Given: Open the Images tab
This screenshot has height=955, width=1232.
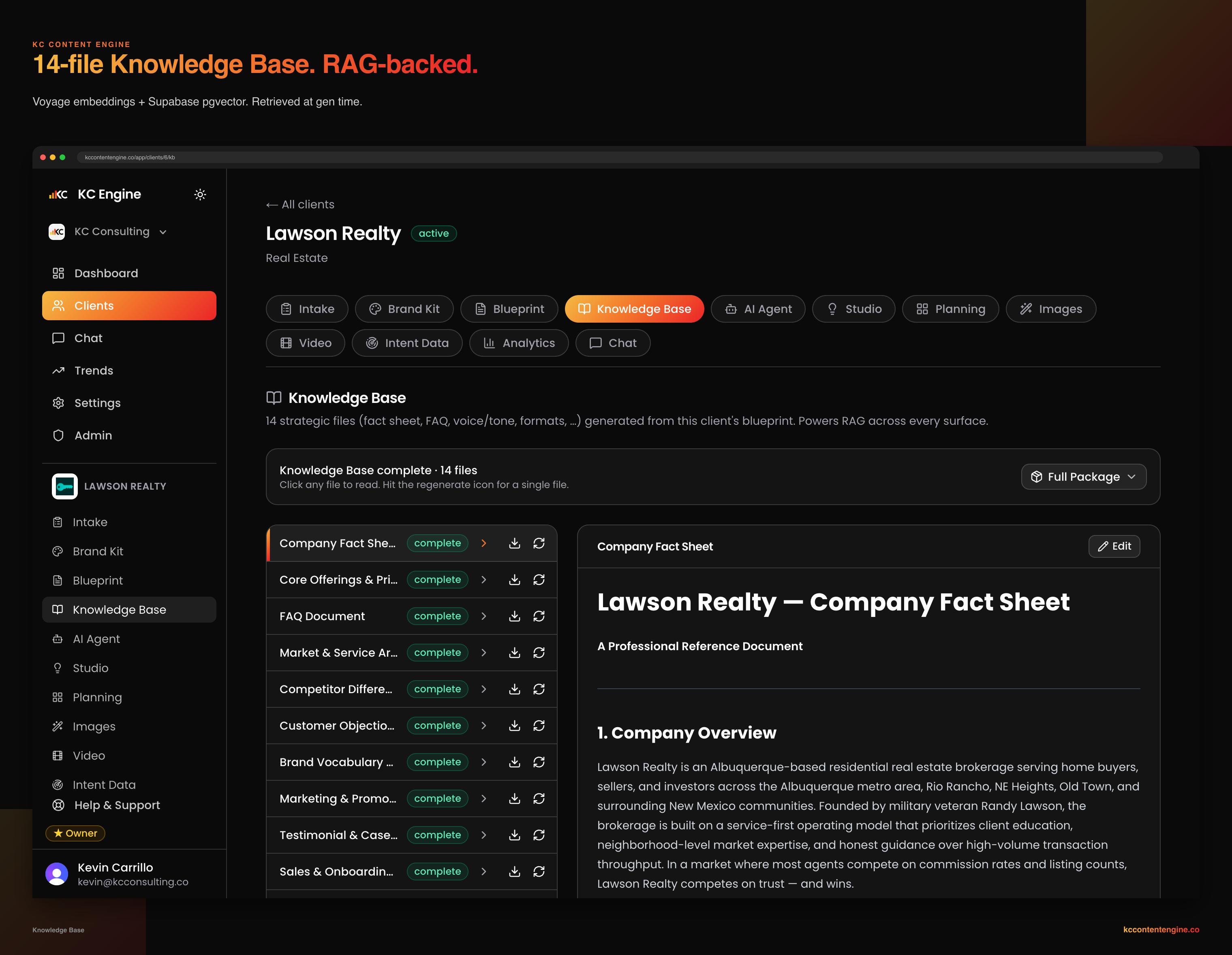Looking at the screenshot, I should tap(1051, 309).
